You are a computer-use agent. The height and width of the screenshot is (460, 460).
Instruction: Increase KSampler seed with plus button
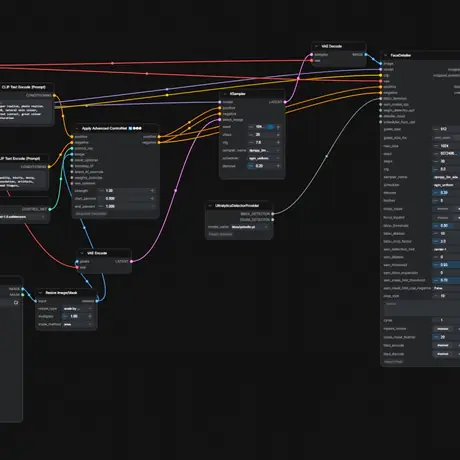pyautogui.click(x=278, y=127)
